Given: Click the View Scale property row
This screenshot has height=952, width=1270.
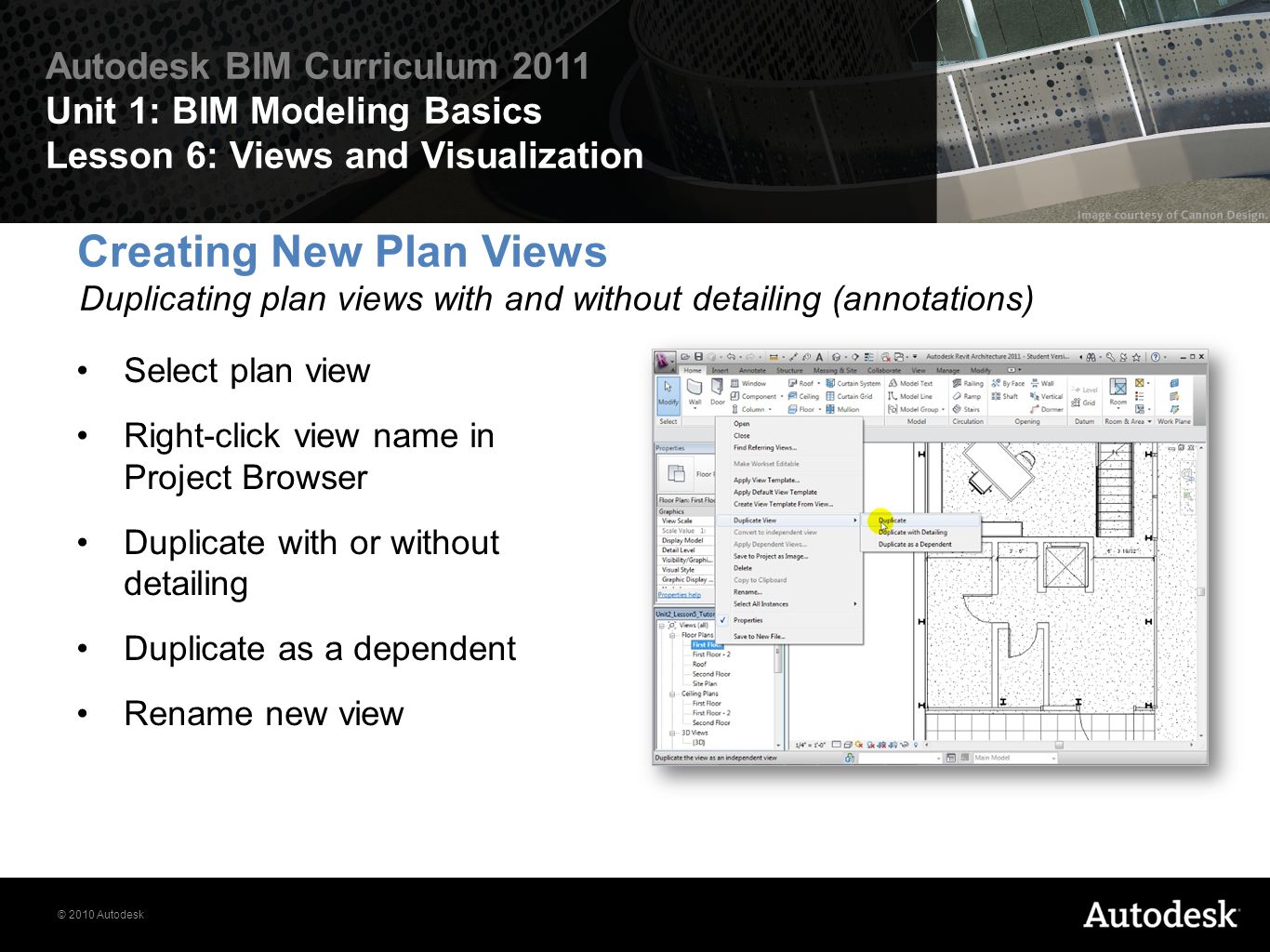Looking at the screenshot, I should click(685, 521).
